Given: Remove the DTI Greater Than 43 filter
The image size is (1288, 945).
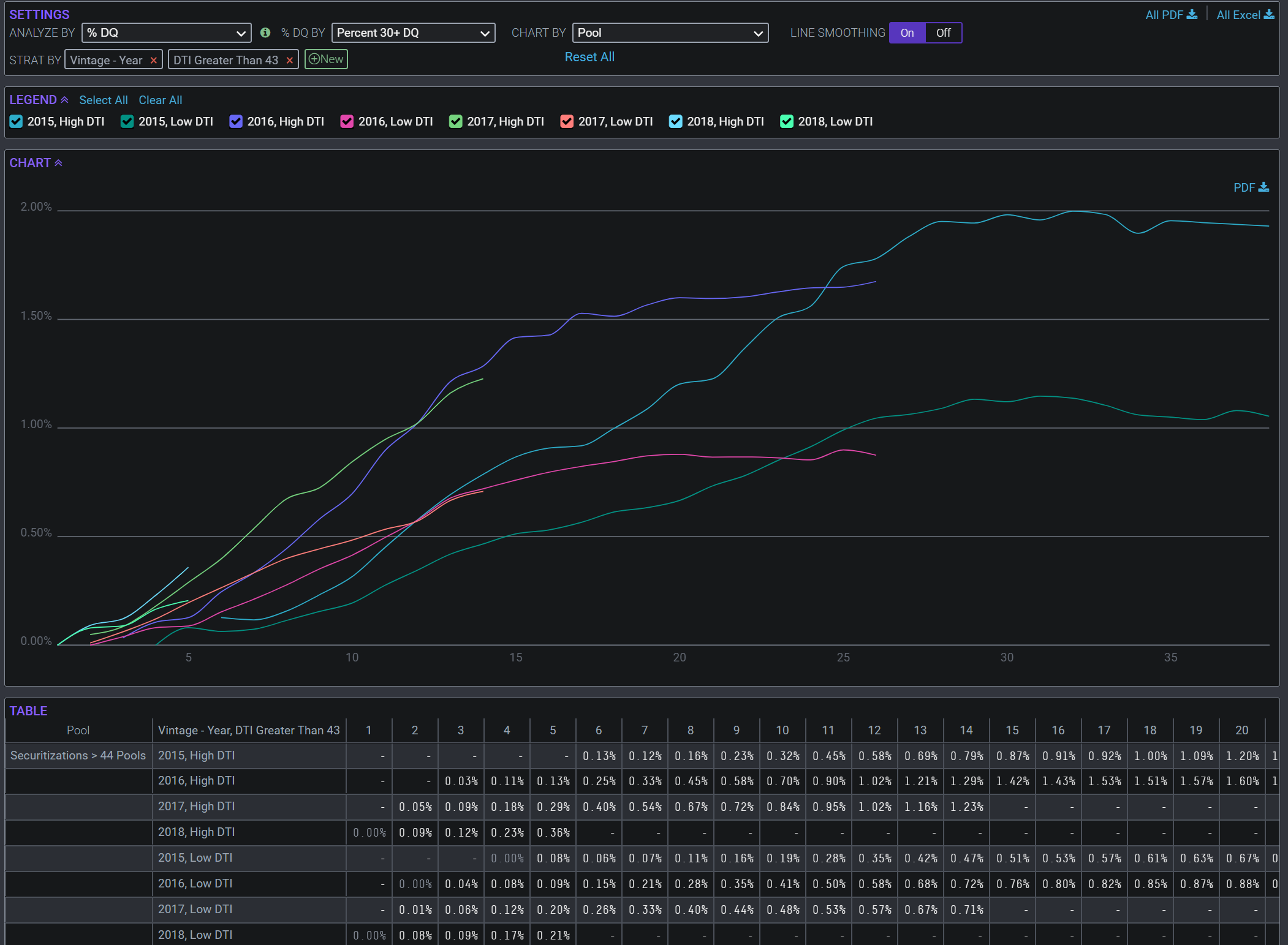Looking at the screenshot, I should (290, 60).
